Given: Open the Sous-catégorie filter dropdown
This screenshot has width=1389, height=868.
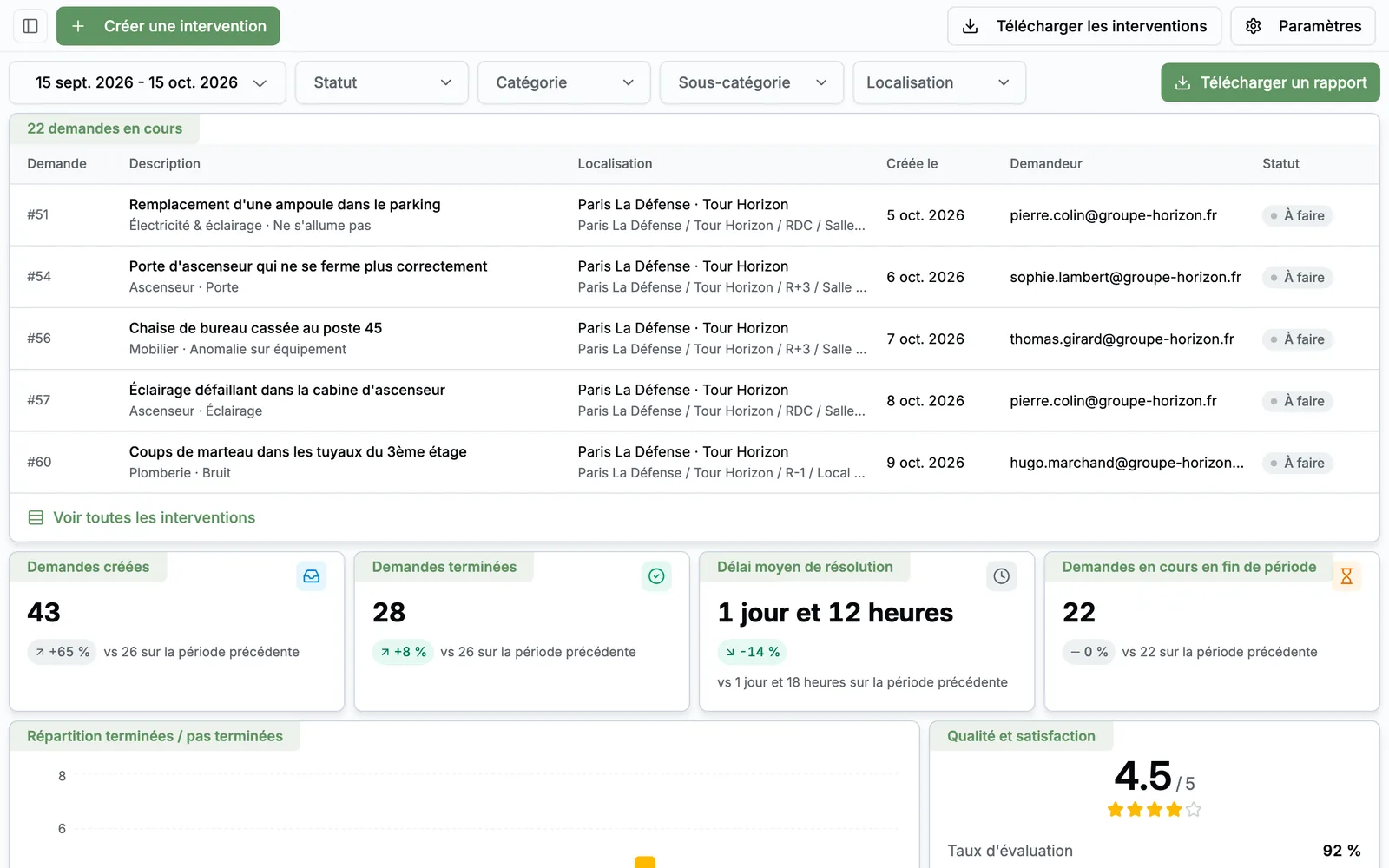Looking at the screenshot, I should (752, 82).
